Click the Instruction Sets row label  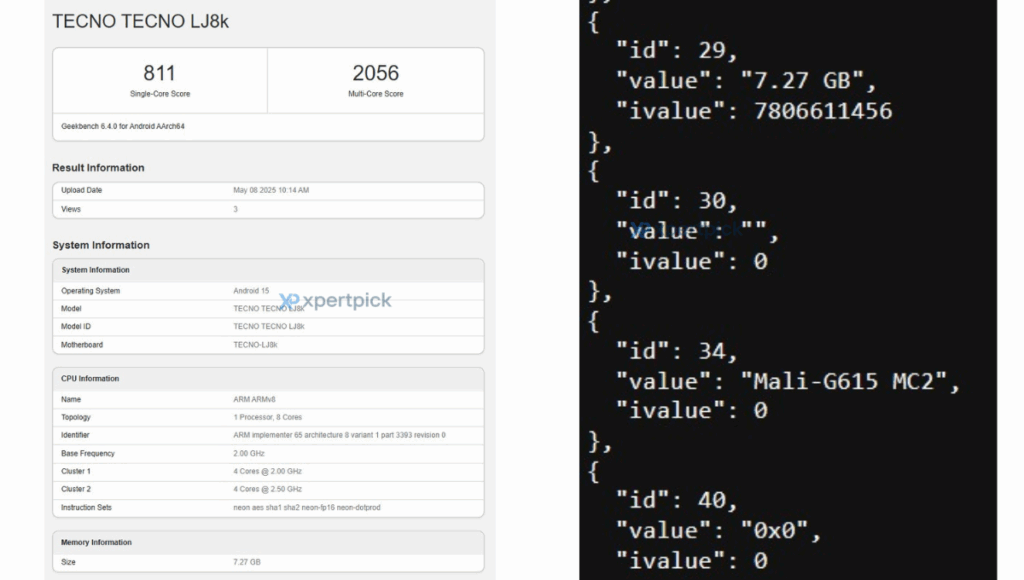(86, 508)
